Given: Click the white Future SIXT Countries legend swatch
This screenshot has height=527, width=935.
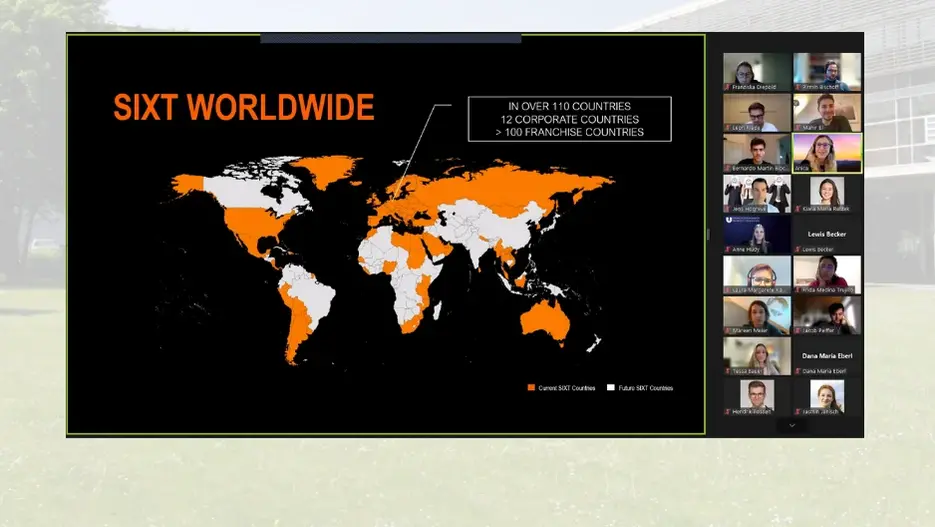Looking at the screenshot, I should tap(611, 388).
